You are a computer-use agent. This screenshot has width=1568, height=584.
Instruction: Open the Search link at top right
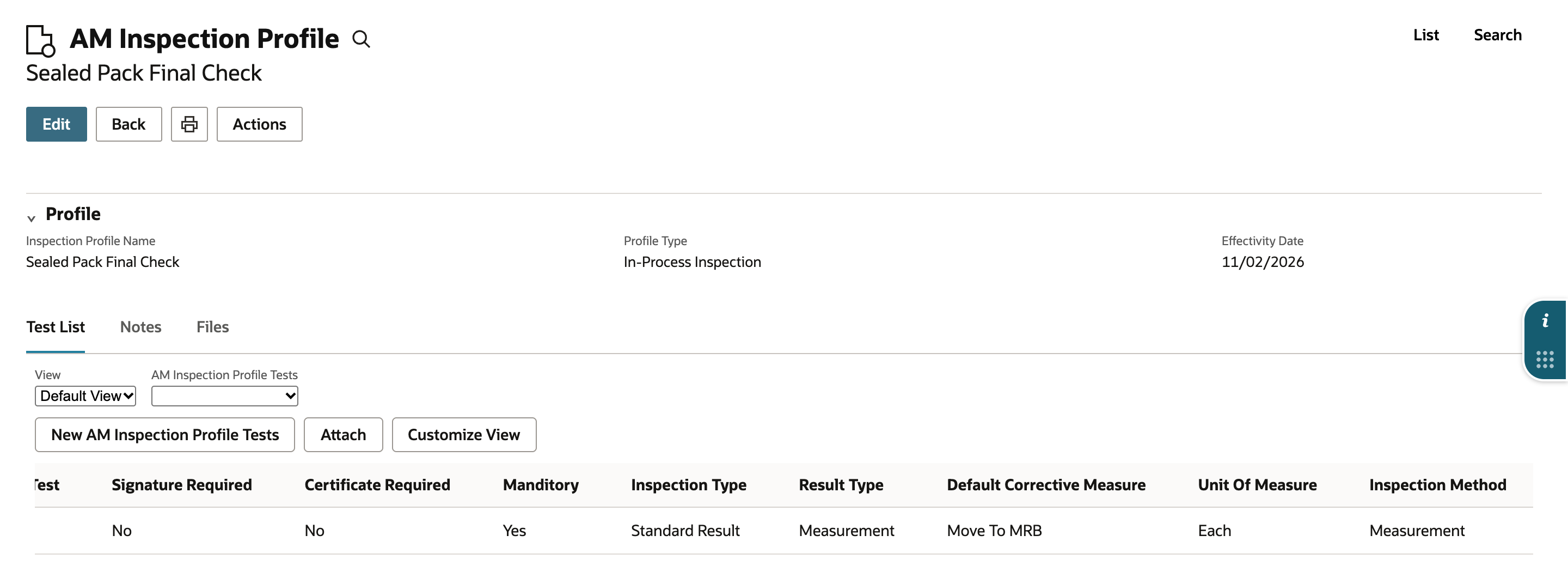click(1497, 35)
